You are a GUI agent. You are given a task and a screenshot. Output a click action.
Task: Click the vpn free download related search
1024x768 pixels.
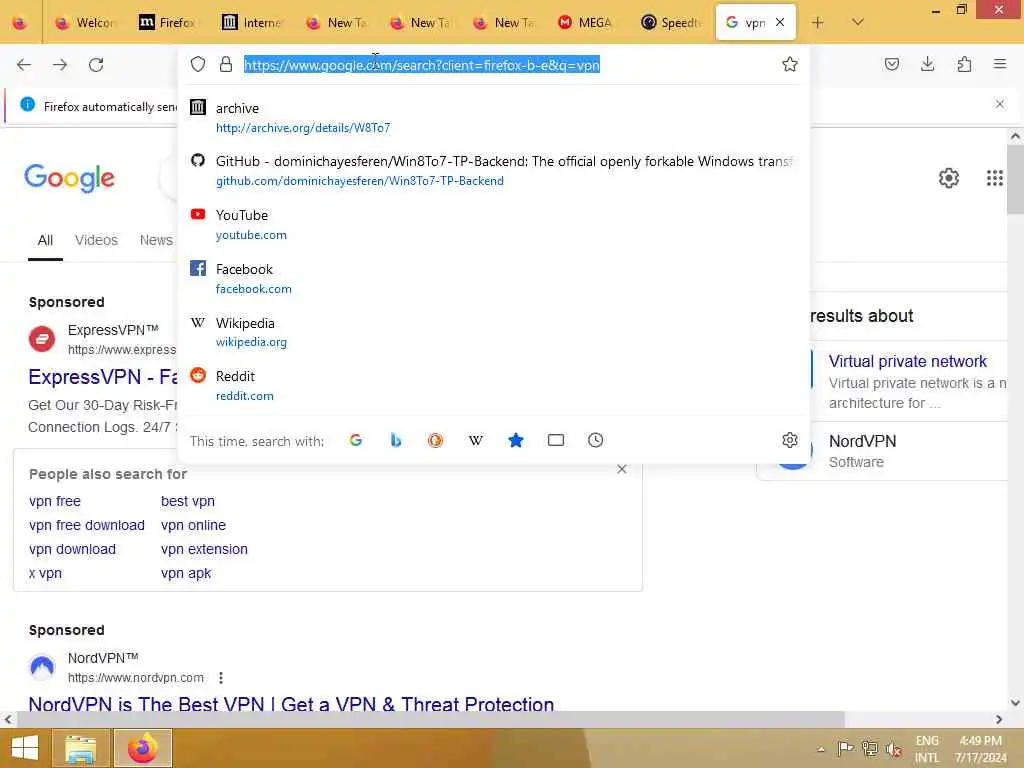87,525
